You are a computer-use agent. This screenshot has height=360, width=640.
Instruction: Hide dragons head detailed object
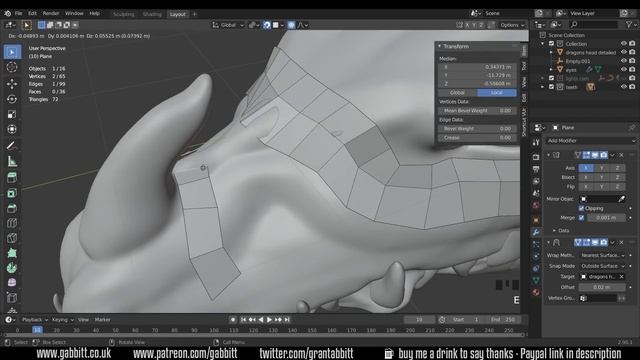[x=623, y=52]
